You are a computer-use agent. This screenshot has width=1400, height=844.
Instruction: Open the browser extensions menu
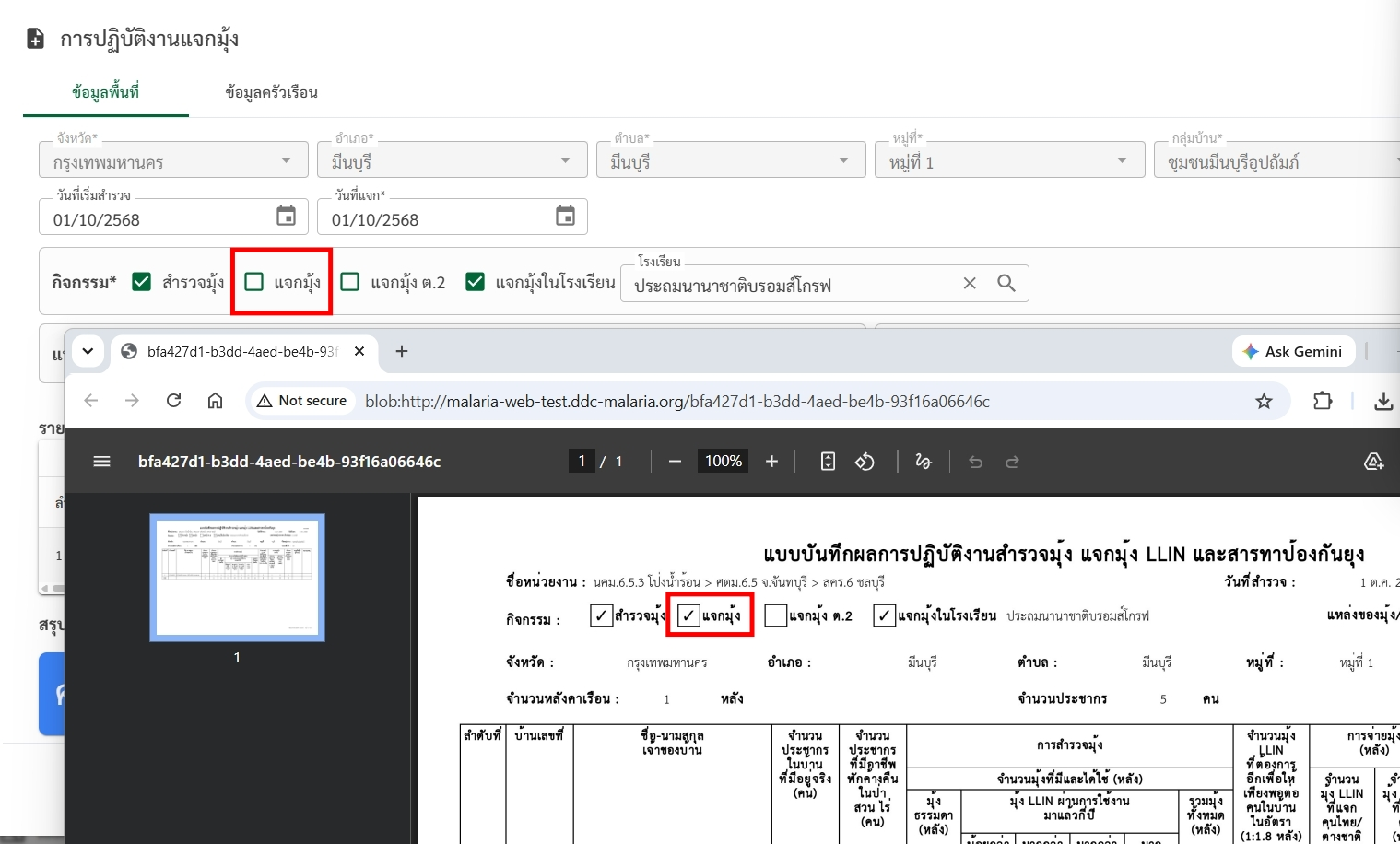[x=1323, y=401]
